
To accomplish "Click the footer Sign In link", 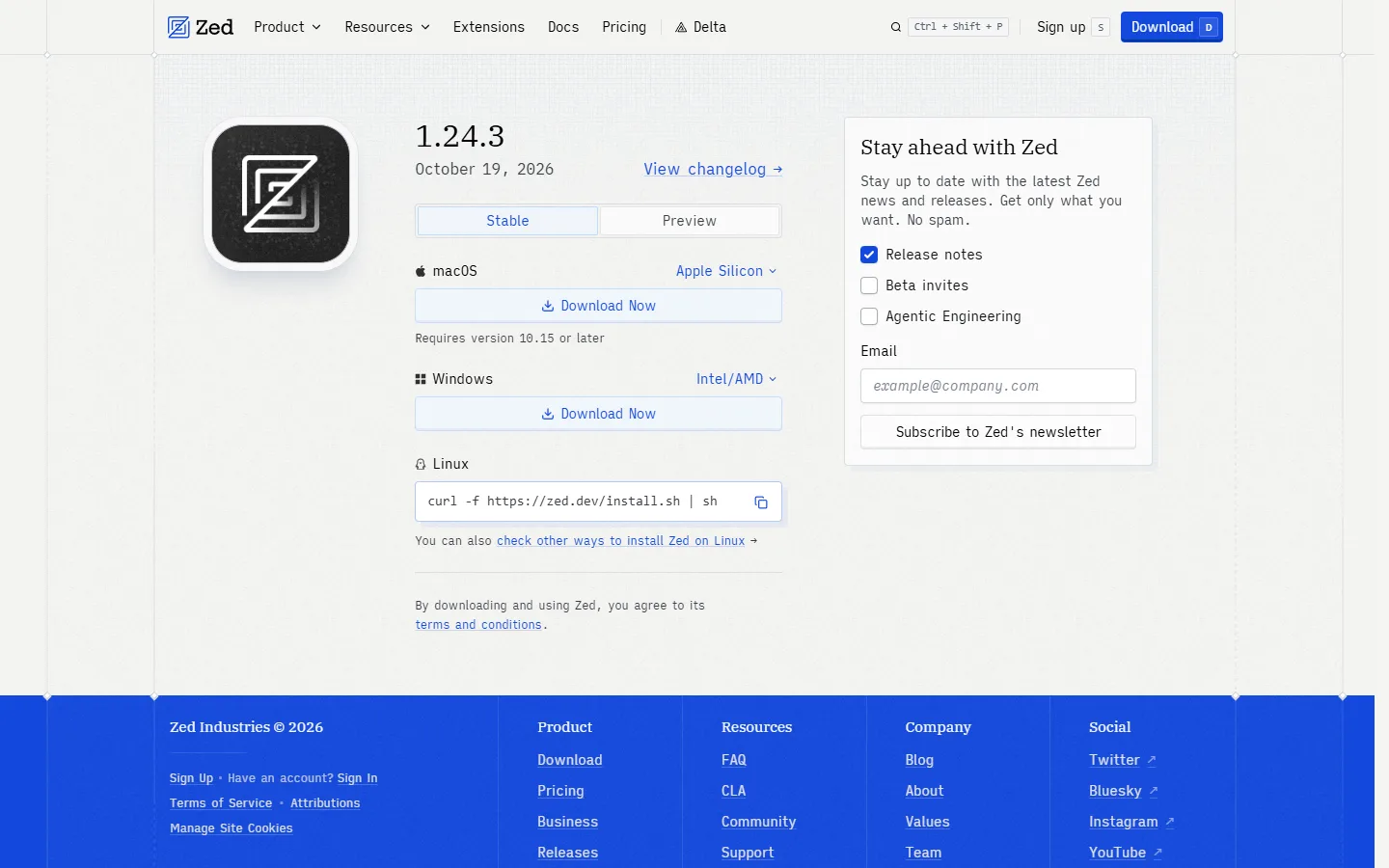I will [357, 778].
